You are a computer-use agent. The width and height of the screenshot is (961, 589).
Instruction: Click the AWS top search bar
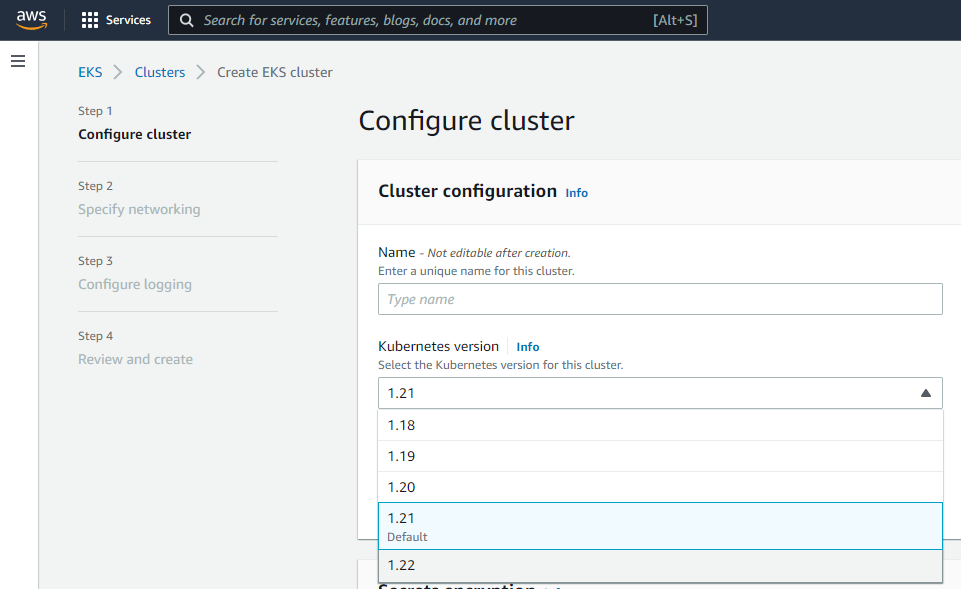[438, 20]
